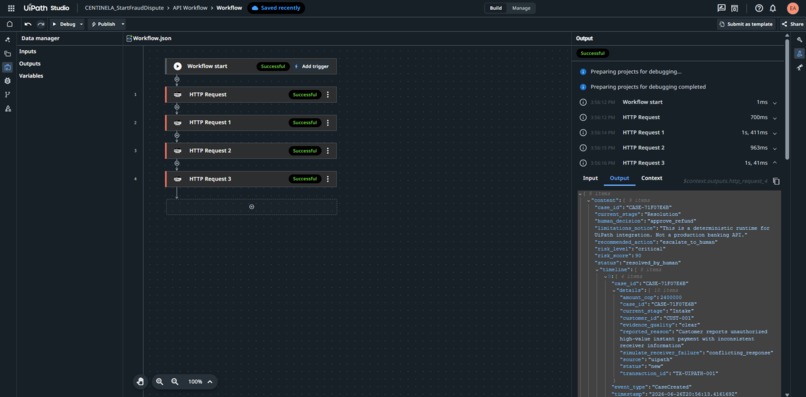Select the Output tab in output panel

click(x=619, y=178)
